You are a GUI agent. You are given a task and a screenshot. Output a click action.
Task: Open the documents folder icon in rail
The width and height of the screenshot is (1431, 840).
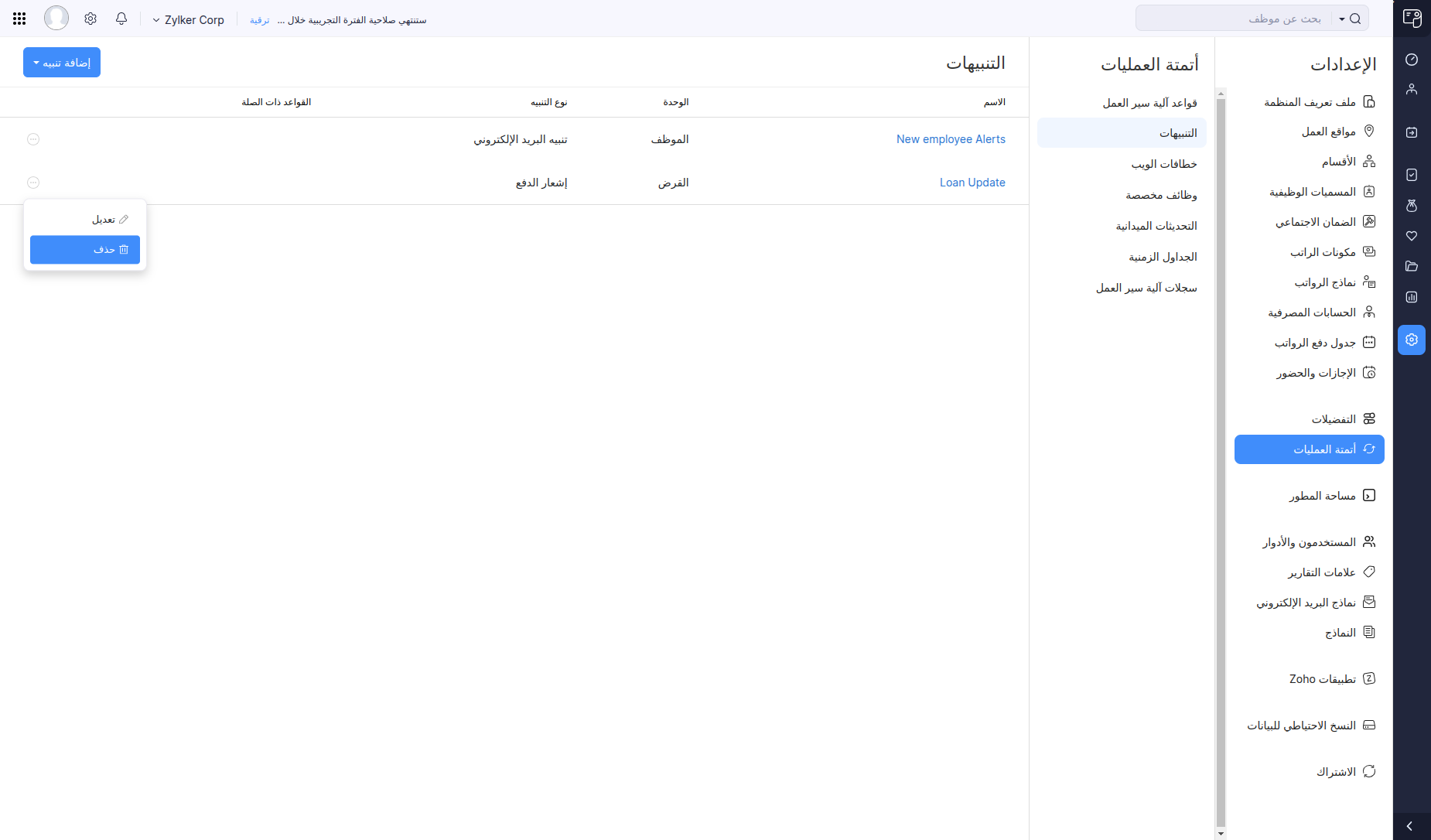pyautogui.click(x=1412, y=266)
